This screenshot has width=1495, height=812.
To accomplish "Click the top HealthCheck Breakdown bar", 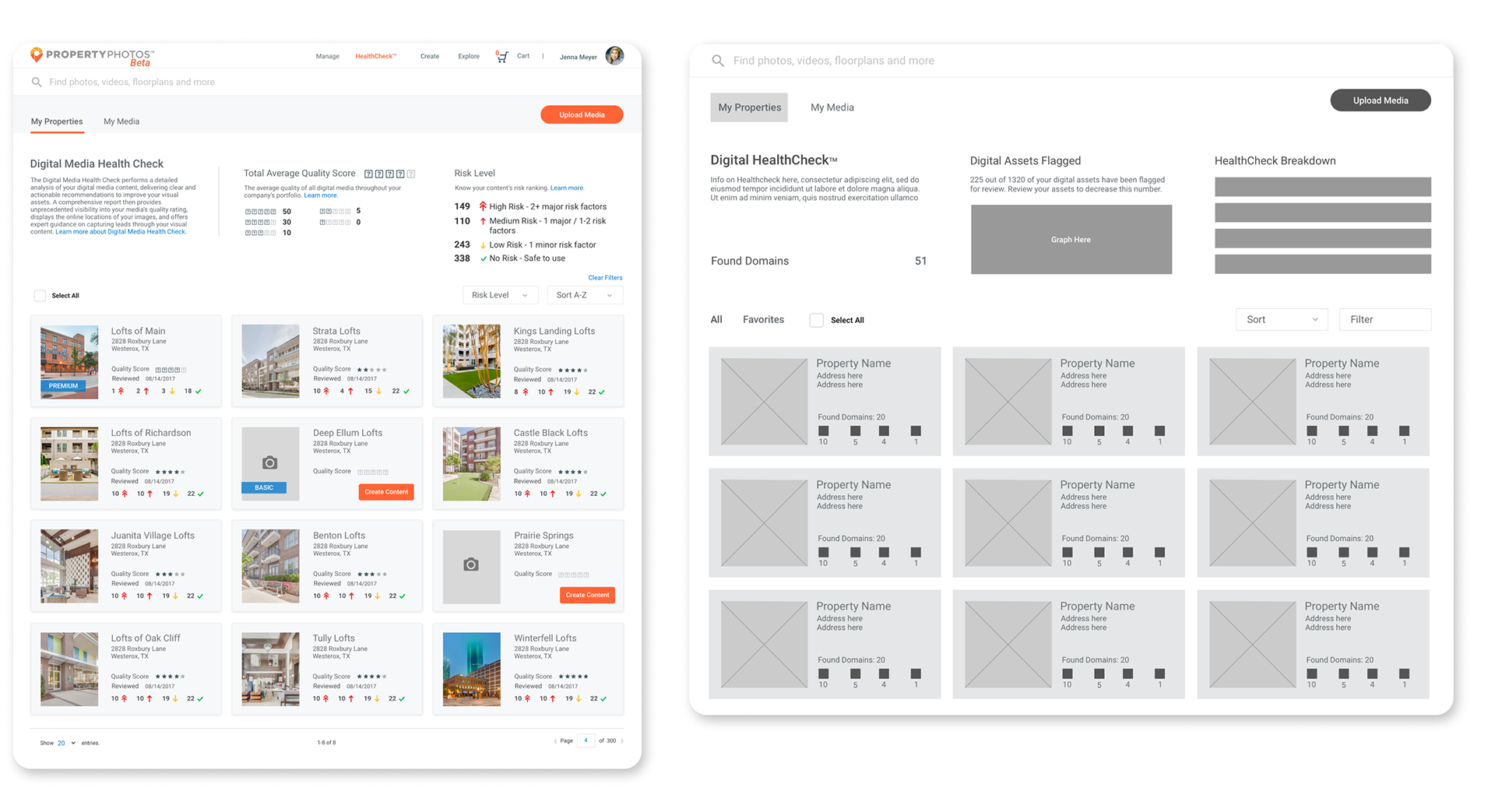I will (x=1323, y=187).
